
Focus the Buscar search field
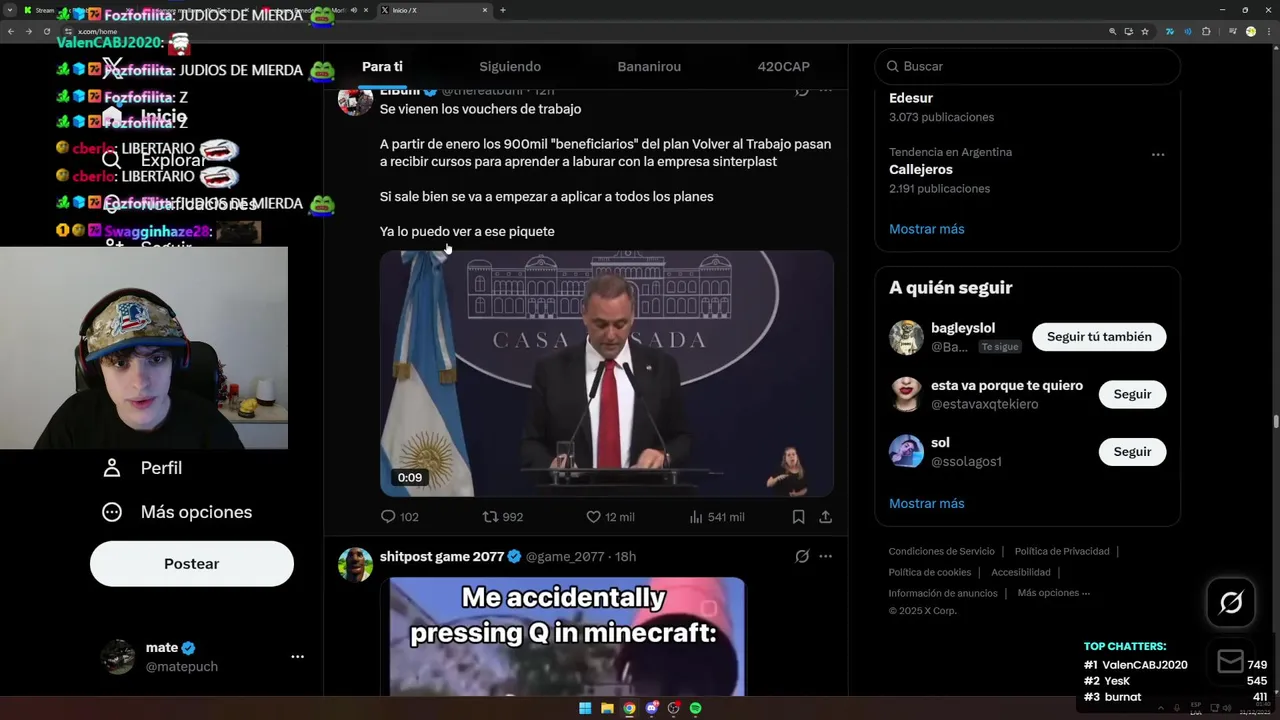pyautogui.click(x=1028, y=66)
